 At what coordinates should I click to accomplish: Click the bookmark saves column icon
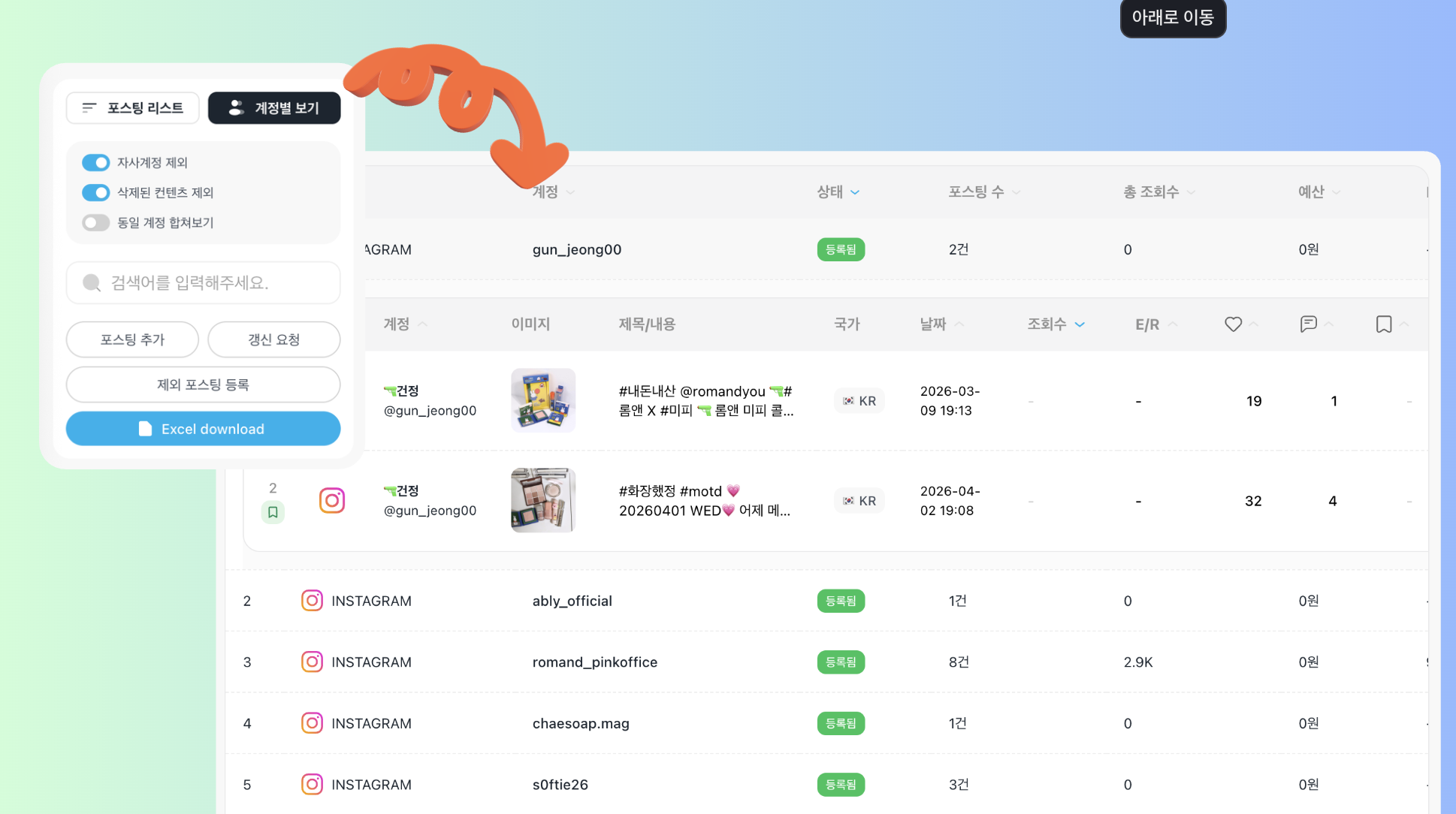(x=1383, y=324)
